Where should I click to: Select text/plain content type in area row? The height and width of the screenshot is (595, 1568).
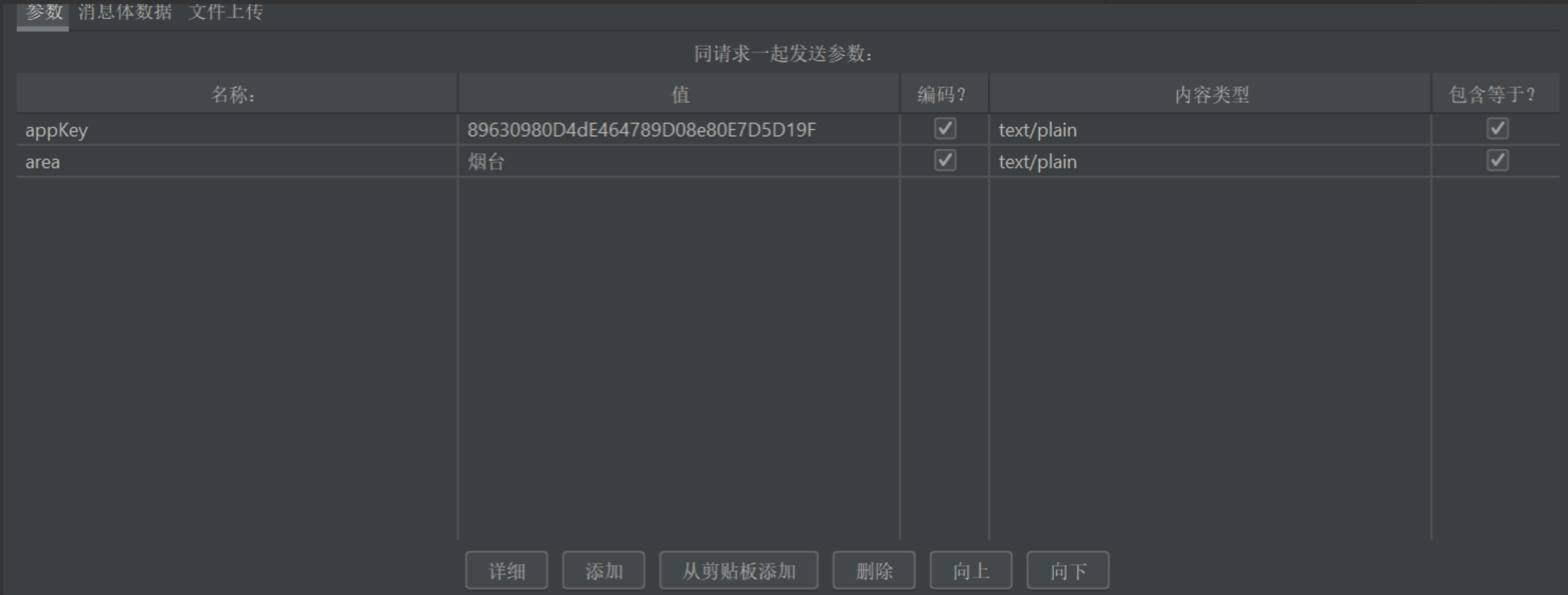click(x=1210, y=161)
